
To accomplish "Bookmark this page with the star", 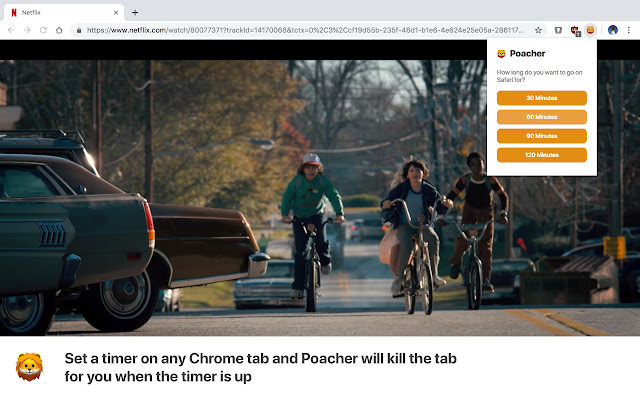I will (538, 30).
